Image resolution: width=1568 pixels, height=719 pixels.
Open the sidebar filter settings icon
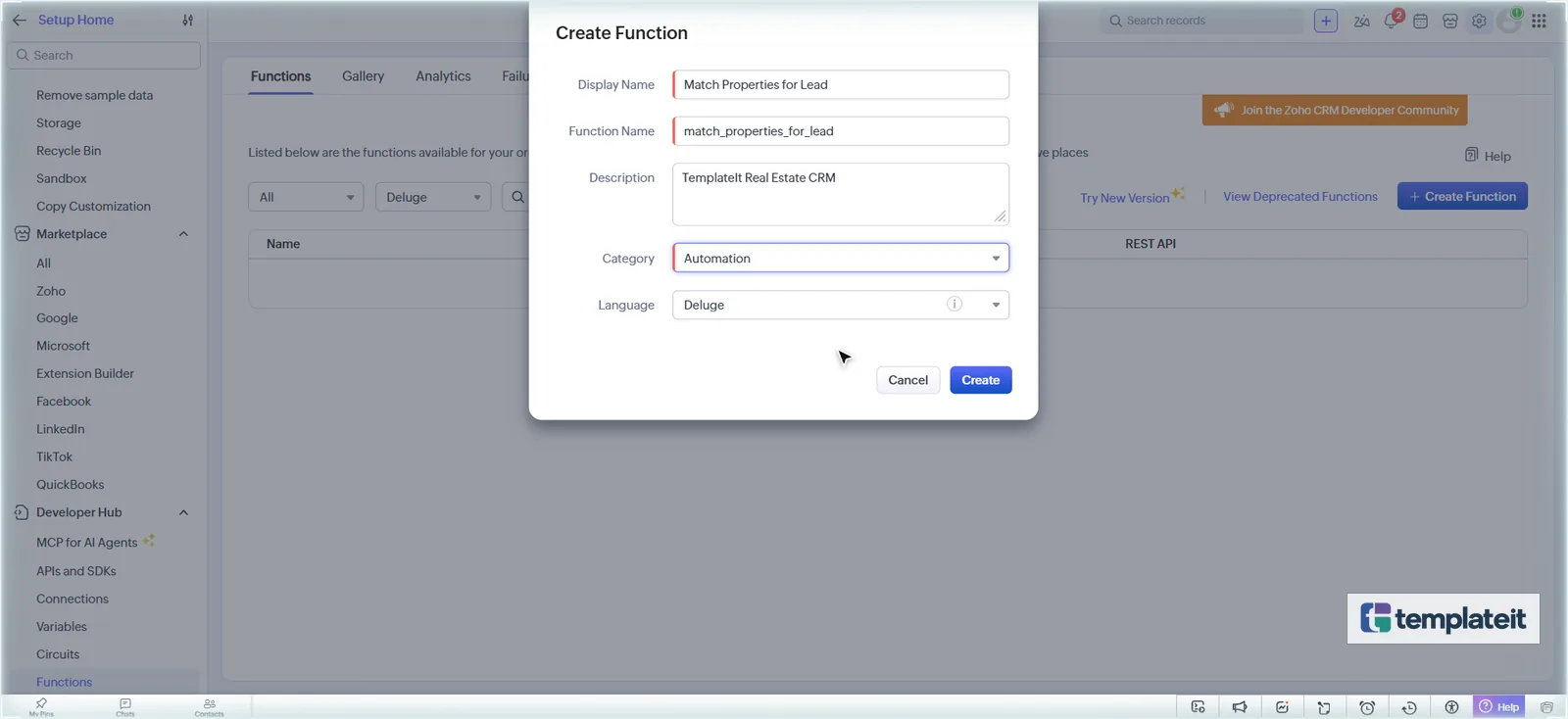pos(188,20)
